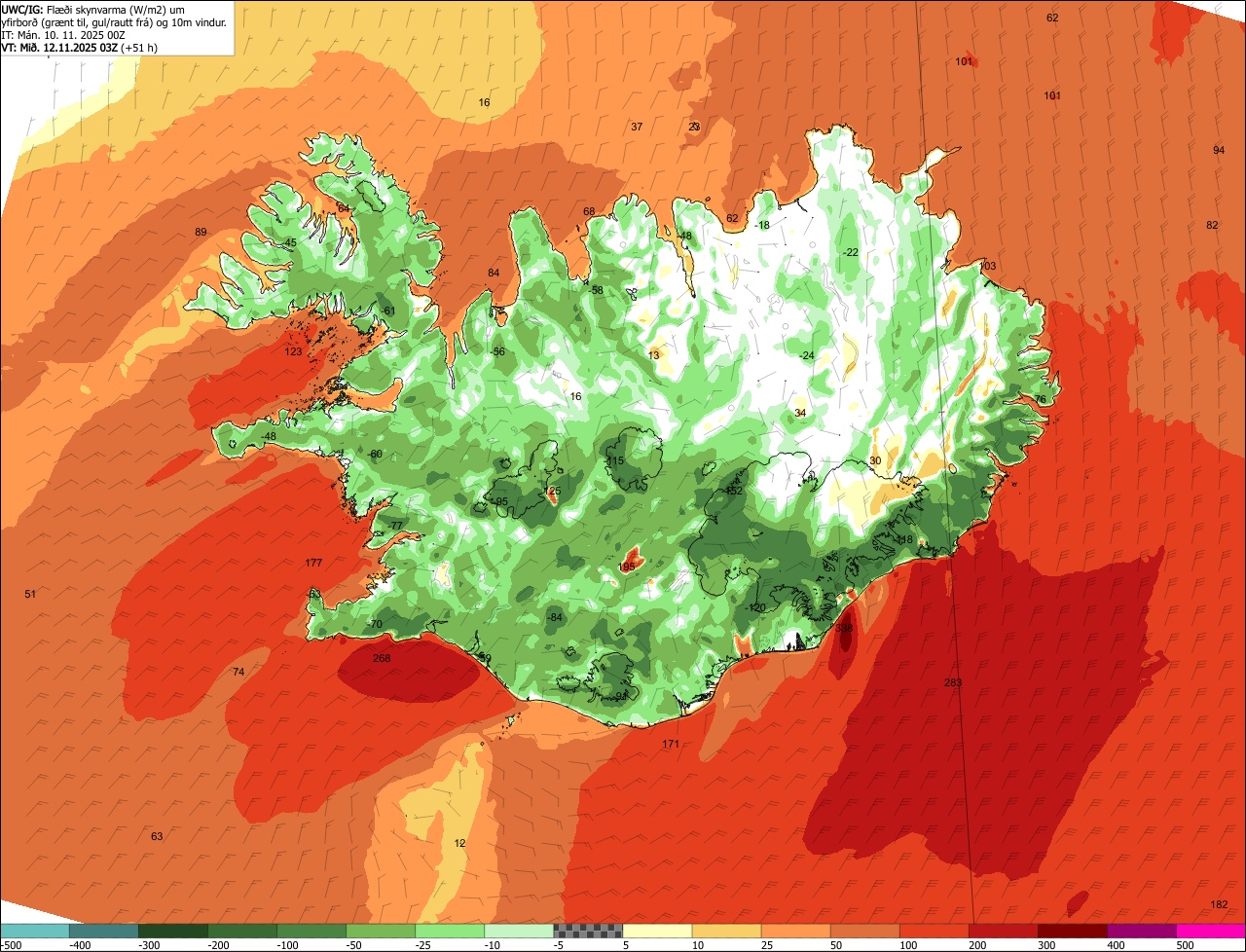Click the '84' value in the north-west bay

pyautogui.click(x=494, y=273)
